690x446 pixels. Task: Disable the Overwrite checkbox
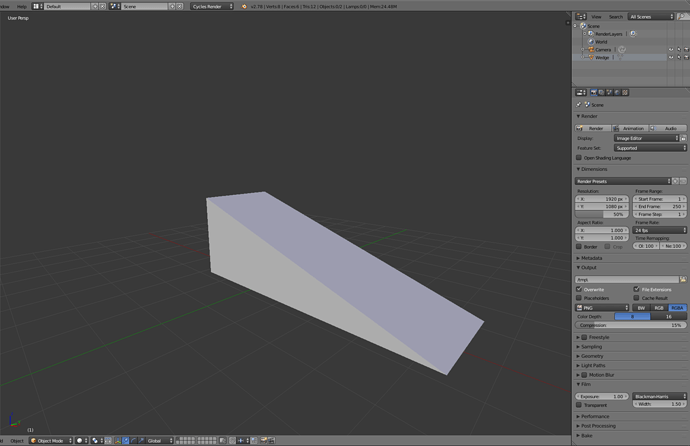[x=579, y=289]
